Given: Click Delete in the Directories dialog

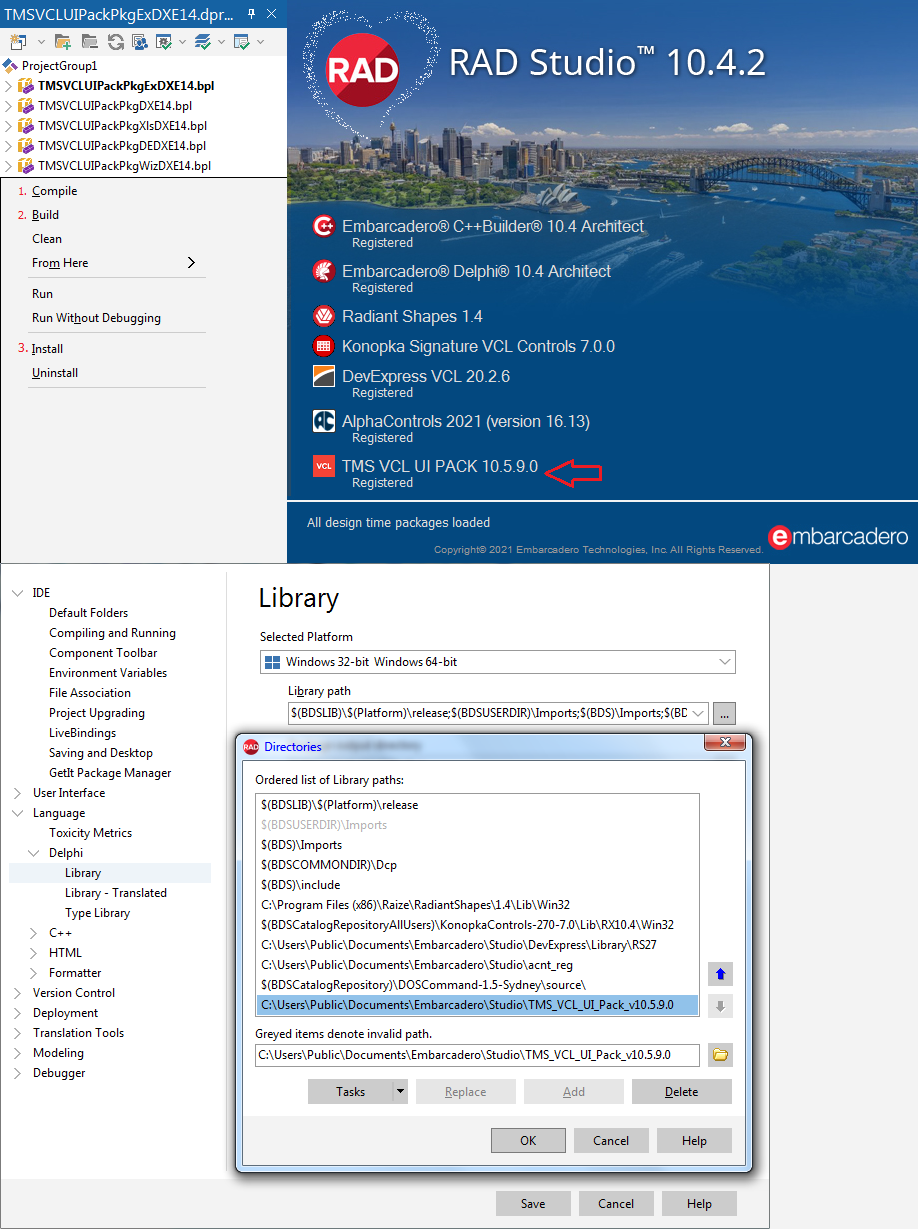Looking at the screenshot, I should click(682, 1092).
